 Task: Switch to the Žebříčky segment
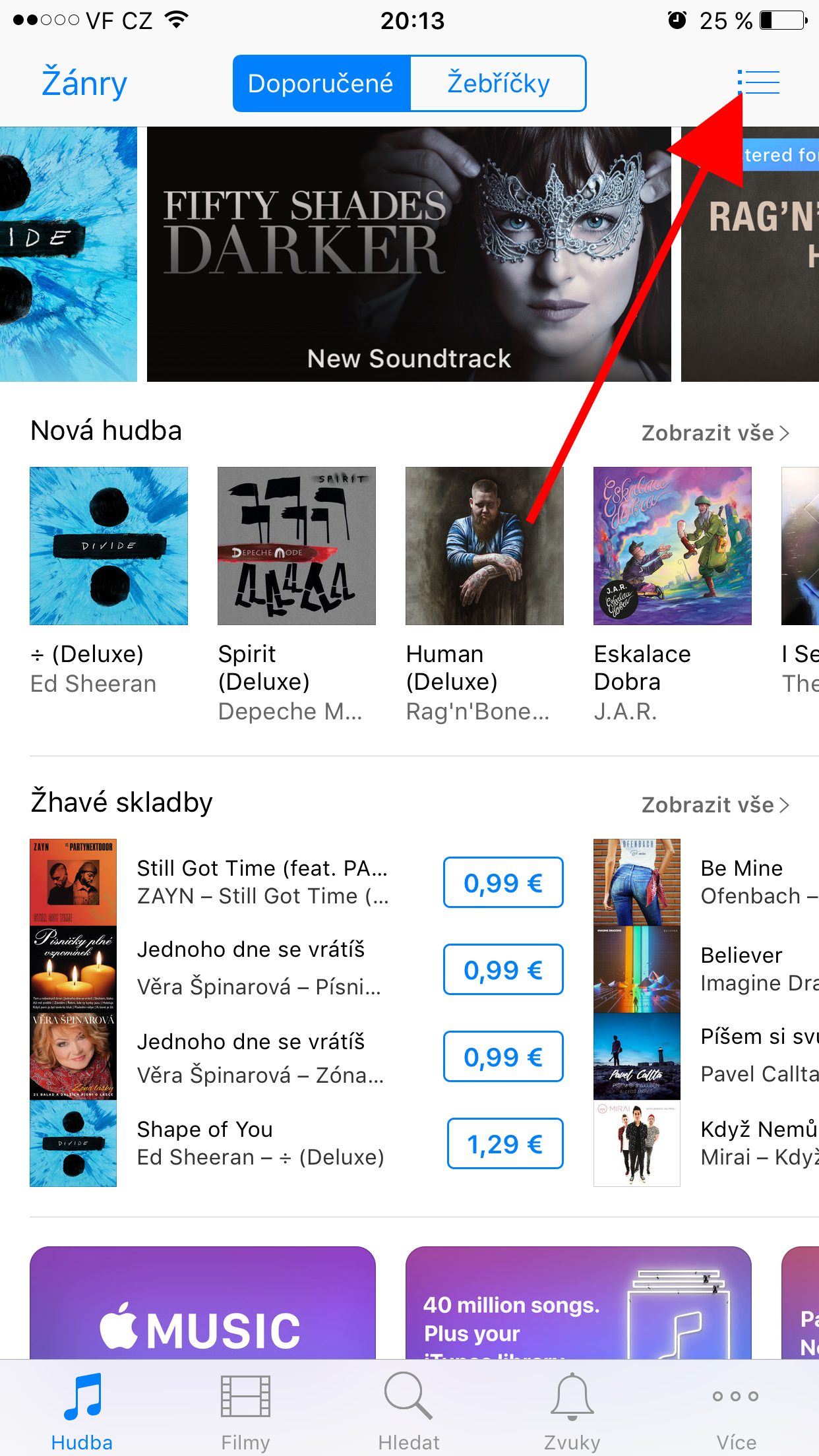tap(499, 84)
